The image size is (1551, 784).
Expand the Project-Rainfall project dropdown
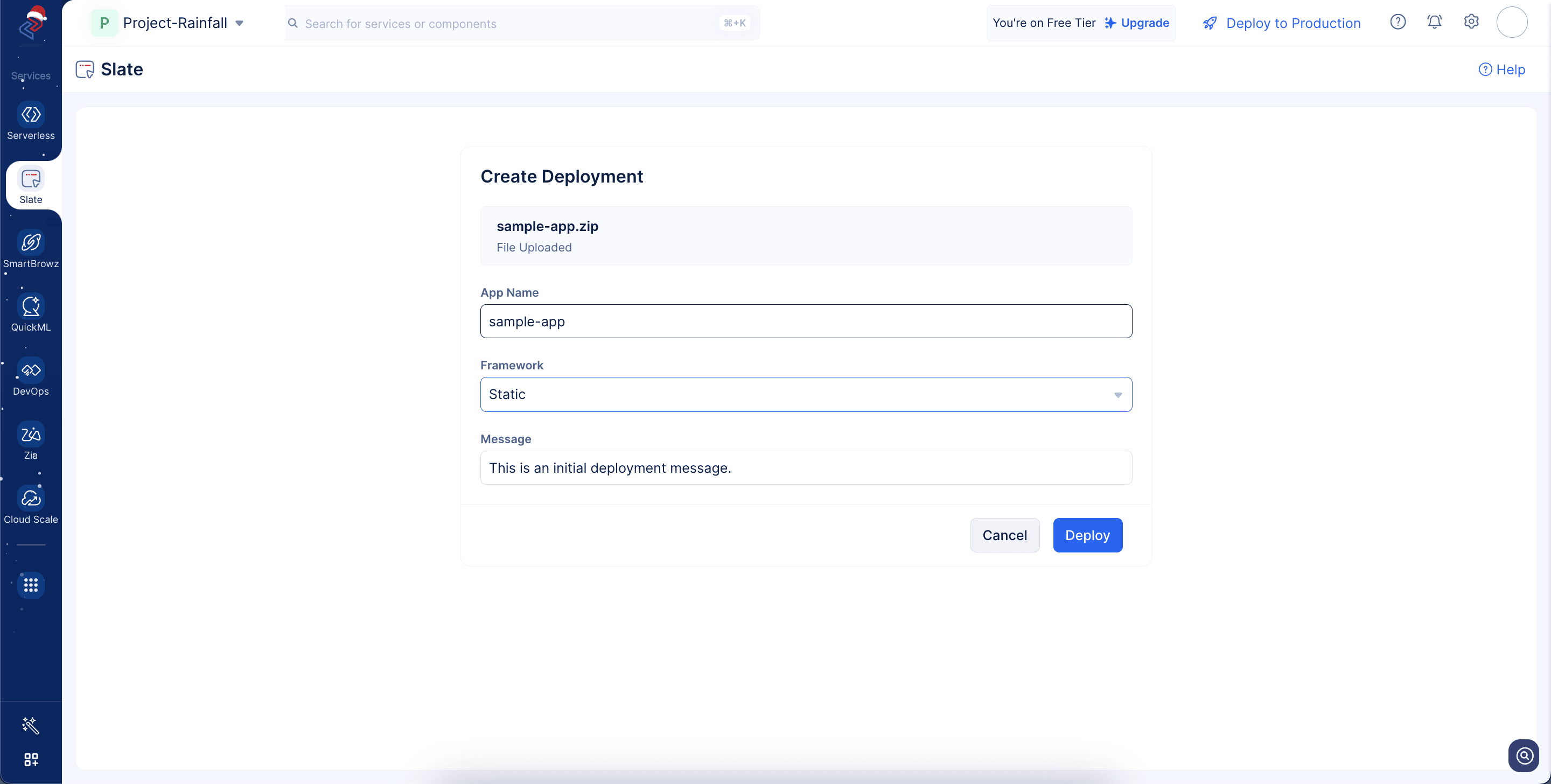tap(239, 24)
